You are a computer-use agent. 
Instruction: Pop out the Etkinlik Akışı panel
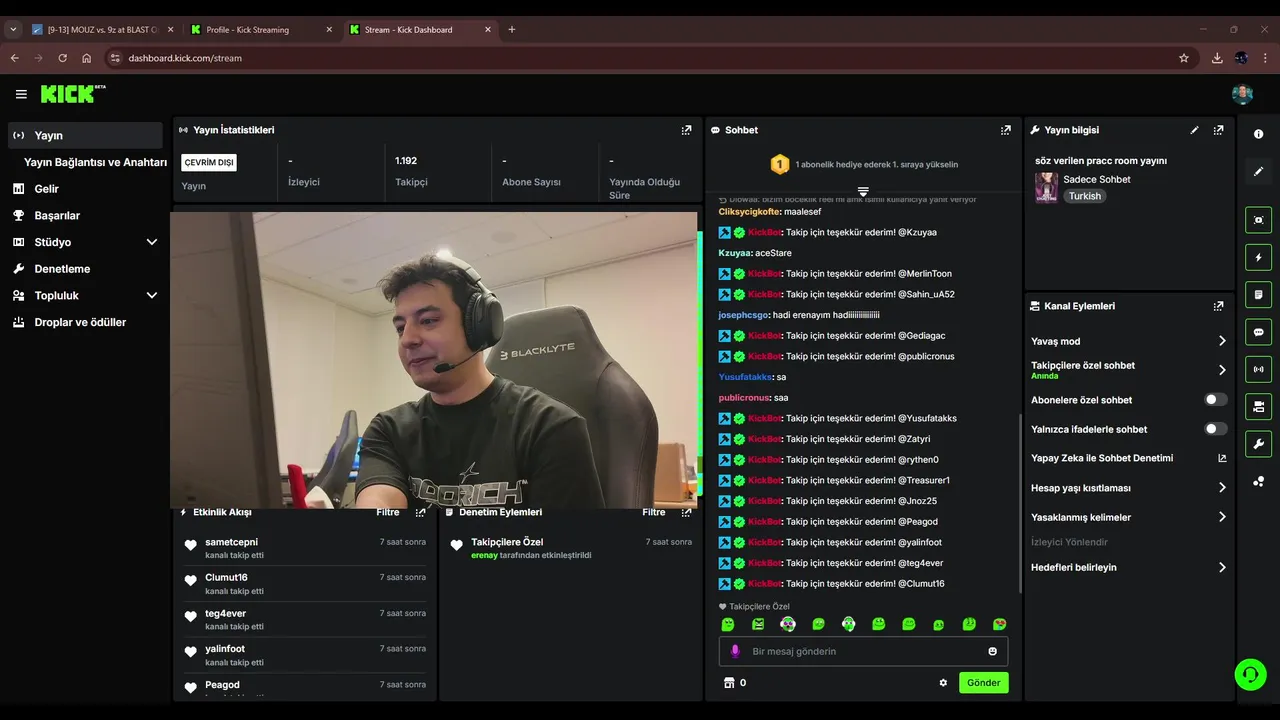420,512
